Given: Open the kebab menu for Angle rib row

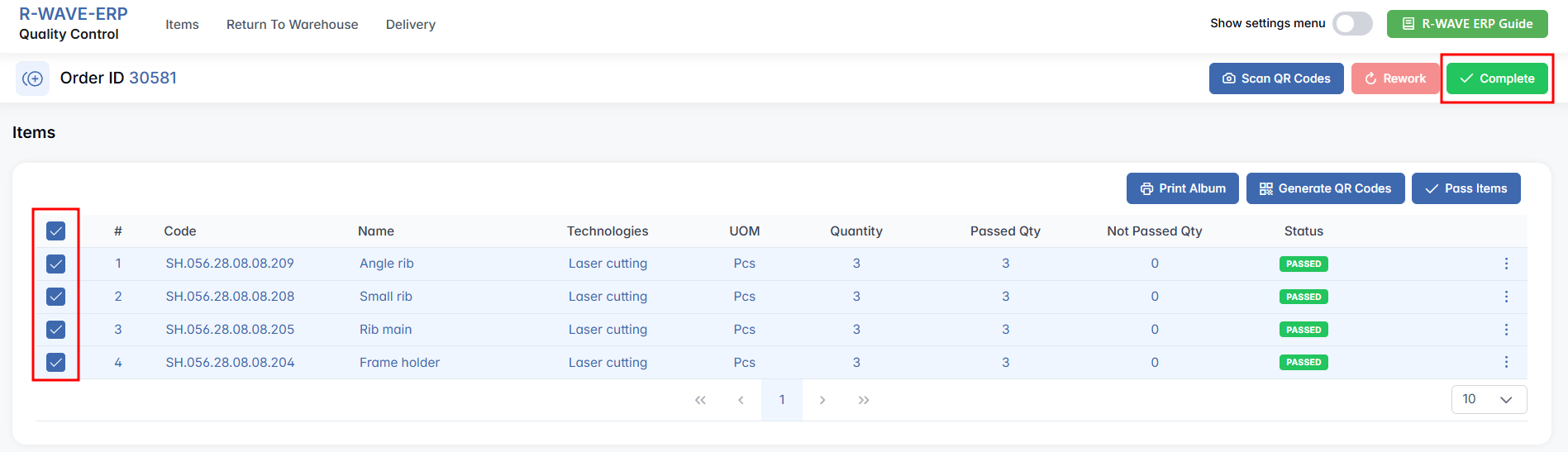Looking at the screenshot, I should (1506, 264).
